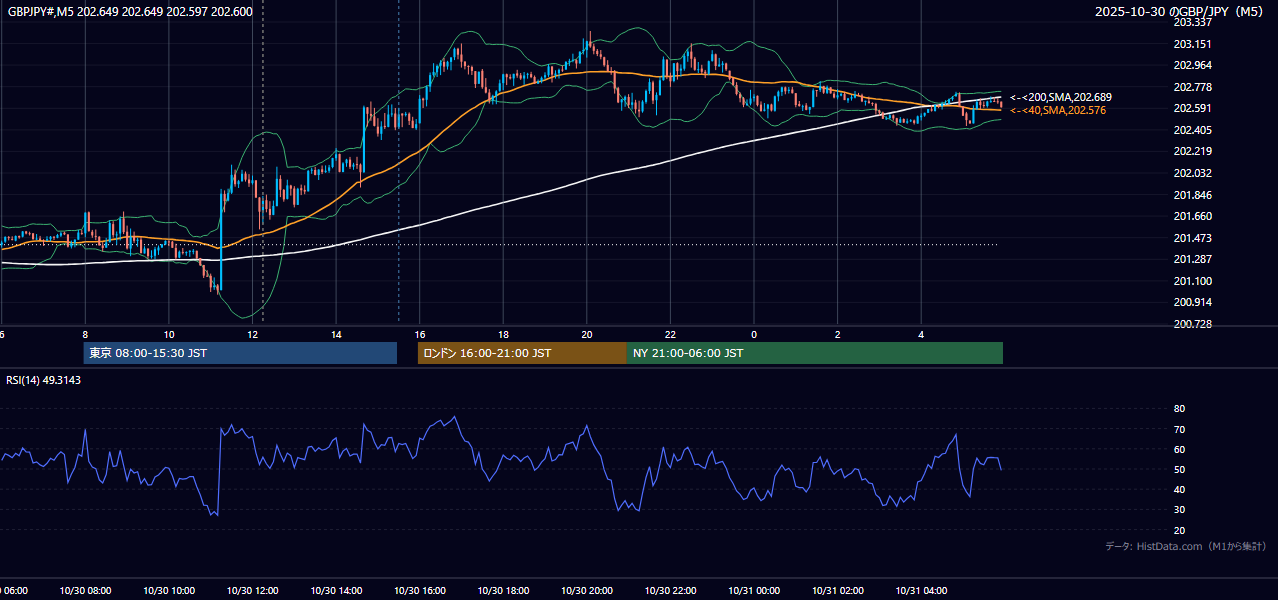Click the price axis label 201.100
Image resolution: width=1278 pixels, height=600 pixels.
coord(1192,281)
